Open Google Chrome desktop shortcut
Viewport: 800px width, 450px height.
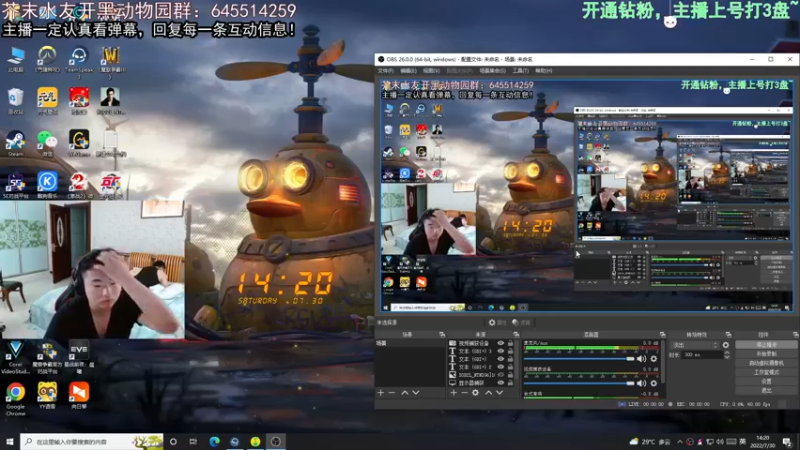click(x=16, y=399)
